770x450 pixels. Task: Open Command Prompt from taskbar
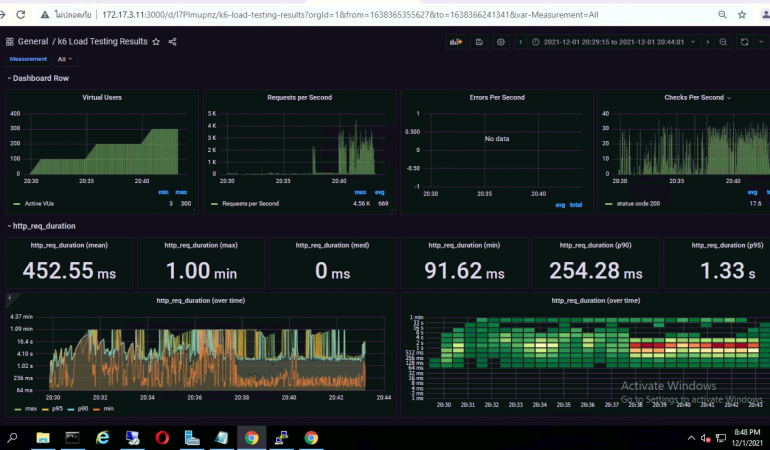pyautogui.click(x=73, y=437)
